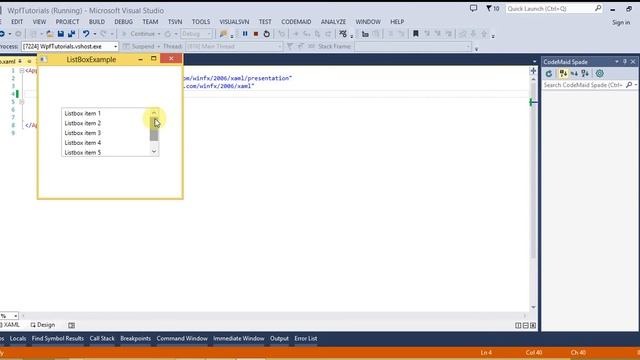Open the Output tab
This screenshot has width=640, height=360.
click(279, 338)
